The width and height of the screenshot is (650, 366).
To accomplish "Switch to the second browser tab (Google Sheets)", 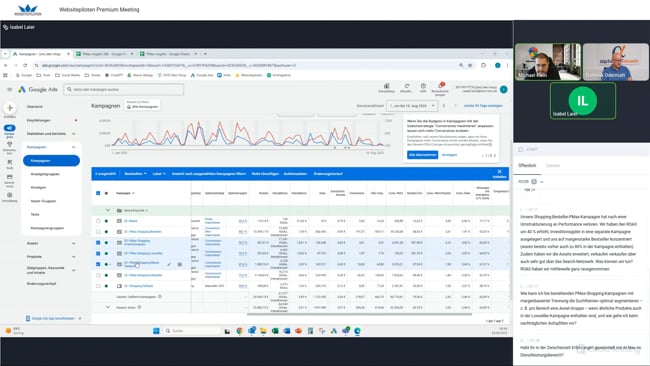I will coord(104,54).
